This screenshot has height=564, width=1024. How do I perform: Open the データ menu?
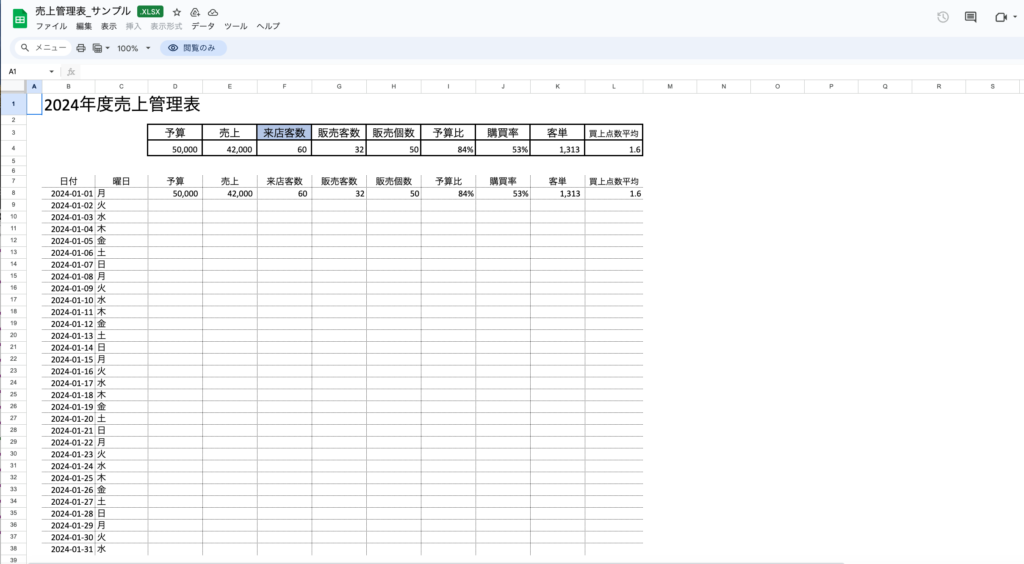click(203, 26)
